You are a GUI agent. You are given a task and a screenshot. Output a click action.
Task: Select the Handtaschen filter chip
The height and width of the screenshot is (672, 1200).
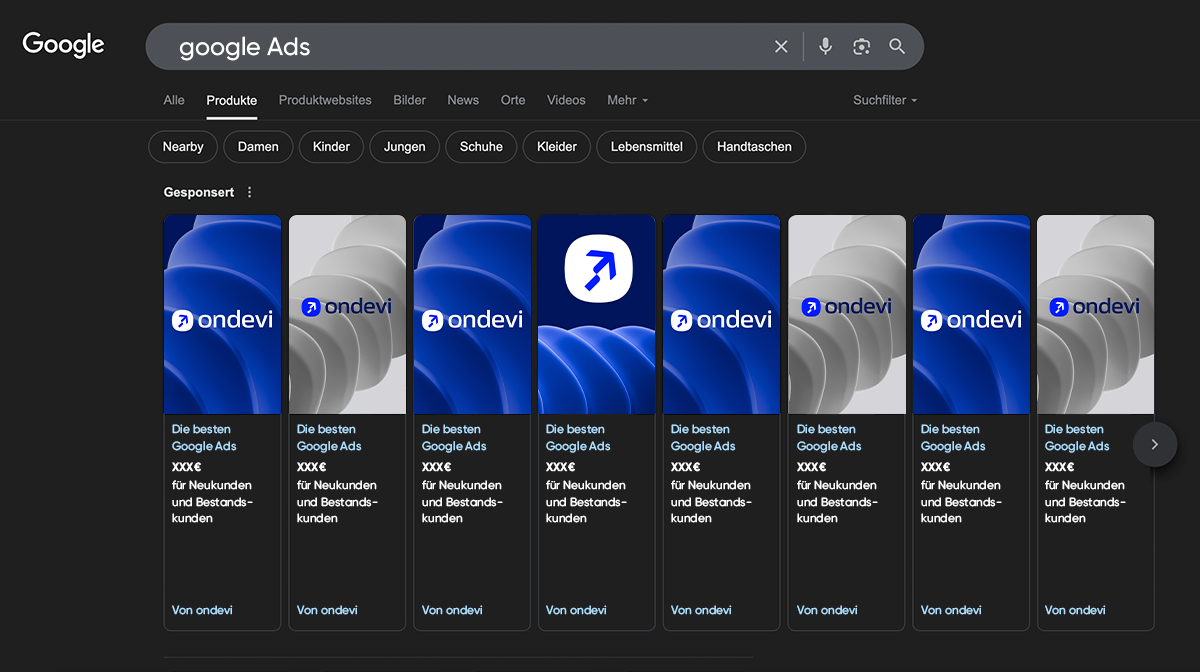pos(754,147)
